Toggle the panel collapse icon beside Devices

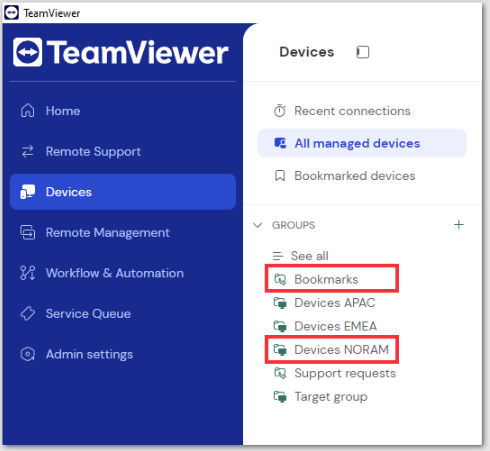pos(363,52)
